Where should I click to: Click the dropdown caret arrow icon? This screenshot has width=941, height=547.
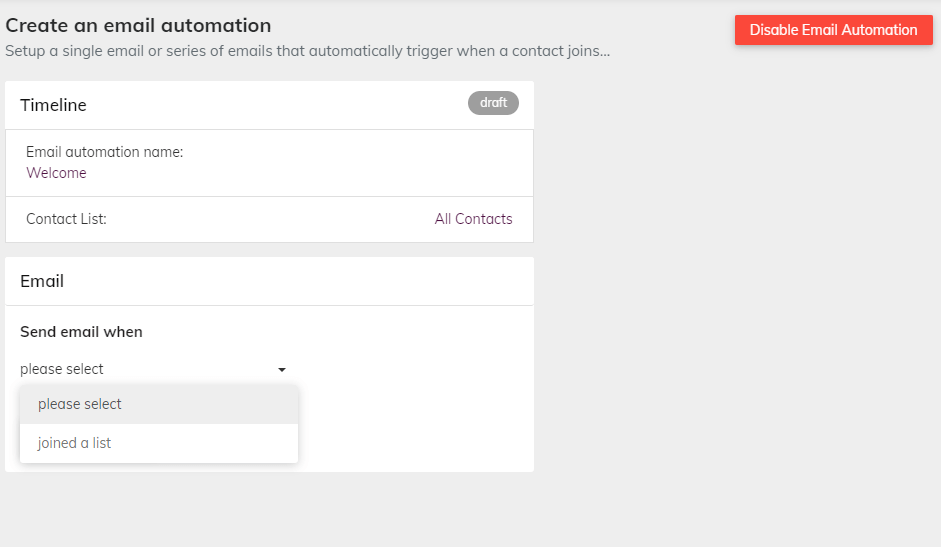(281, 370)
